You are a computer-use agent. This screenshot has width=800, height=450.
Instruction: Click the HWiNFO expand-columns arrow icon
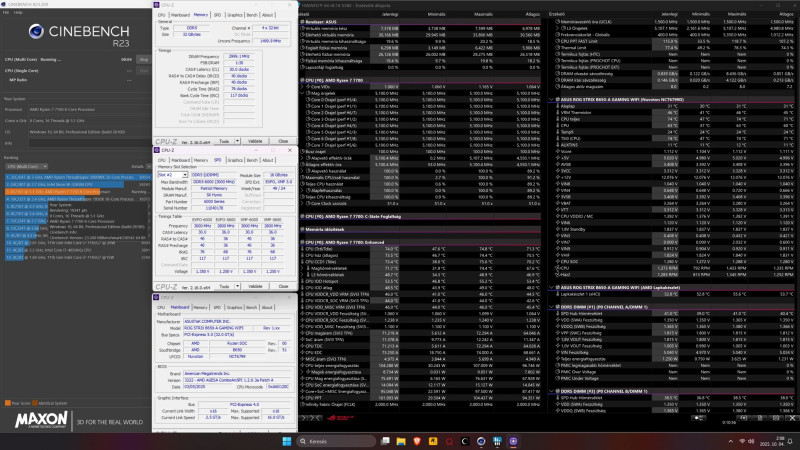(x=304, y=418)
